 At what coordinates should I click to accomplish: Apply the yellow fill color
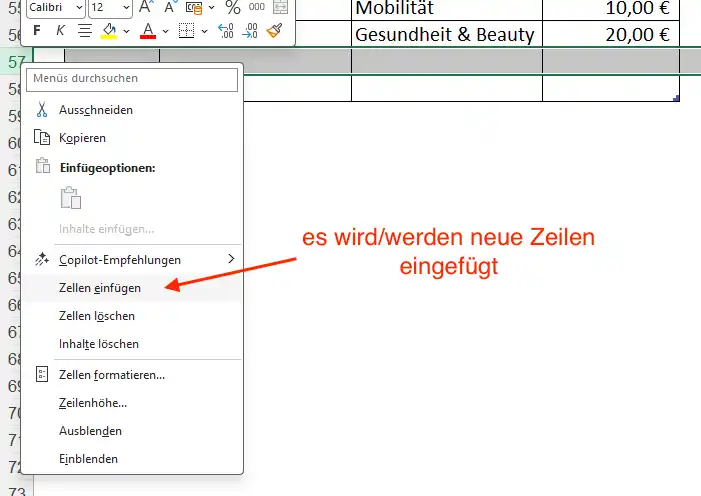point(110,31)
